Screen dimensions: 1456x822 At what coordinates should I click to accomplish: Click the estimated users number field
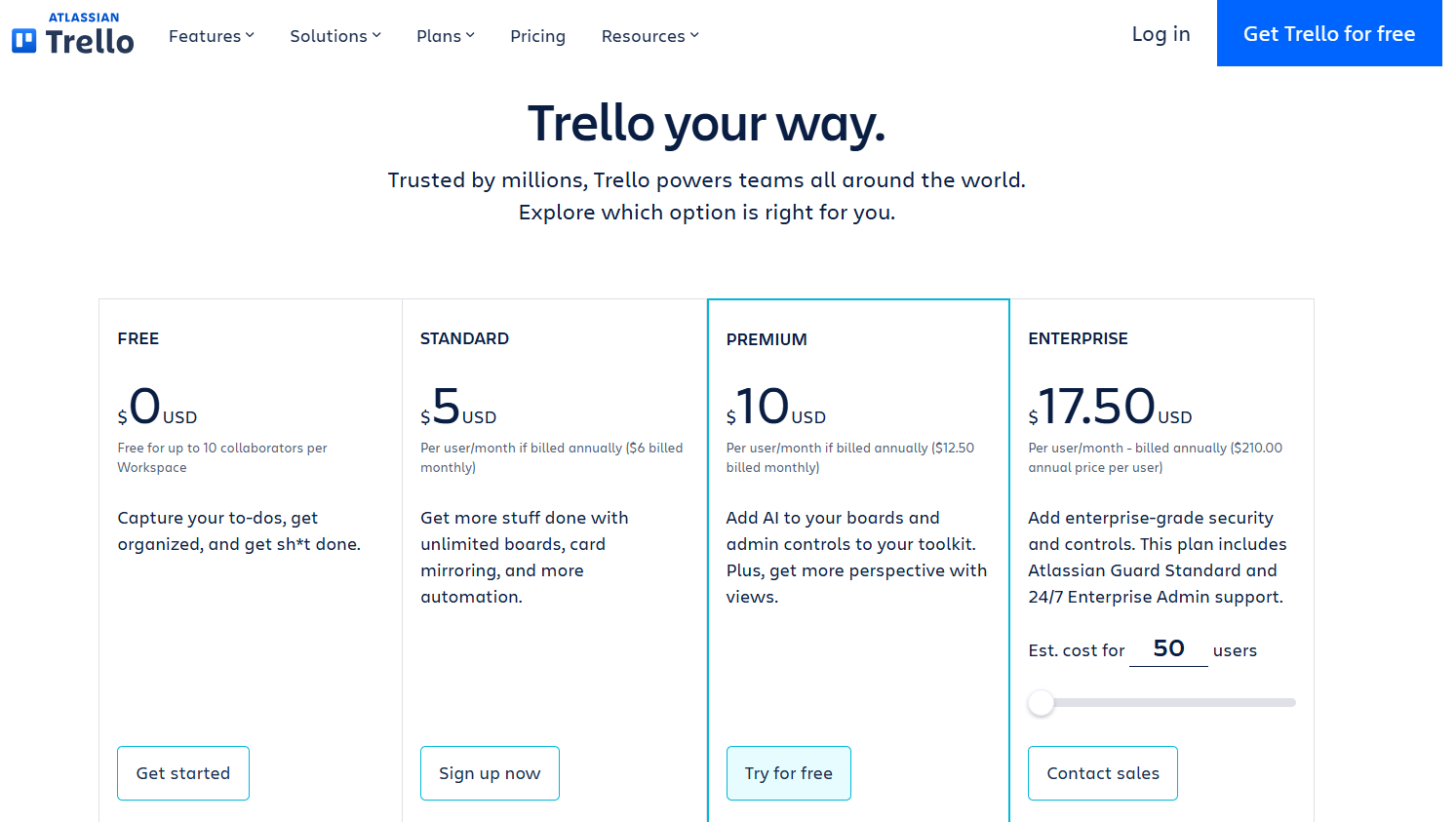1168,649
